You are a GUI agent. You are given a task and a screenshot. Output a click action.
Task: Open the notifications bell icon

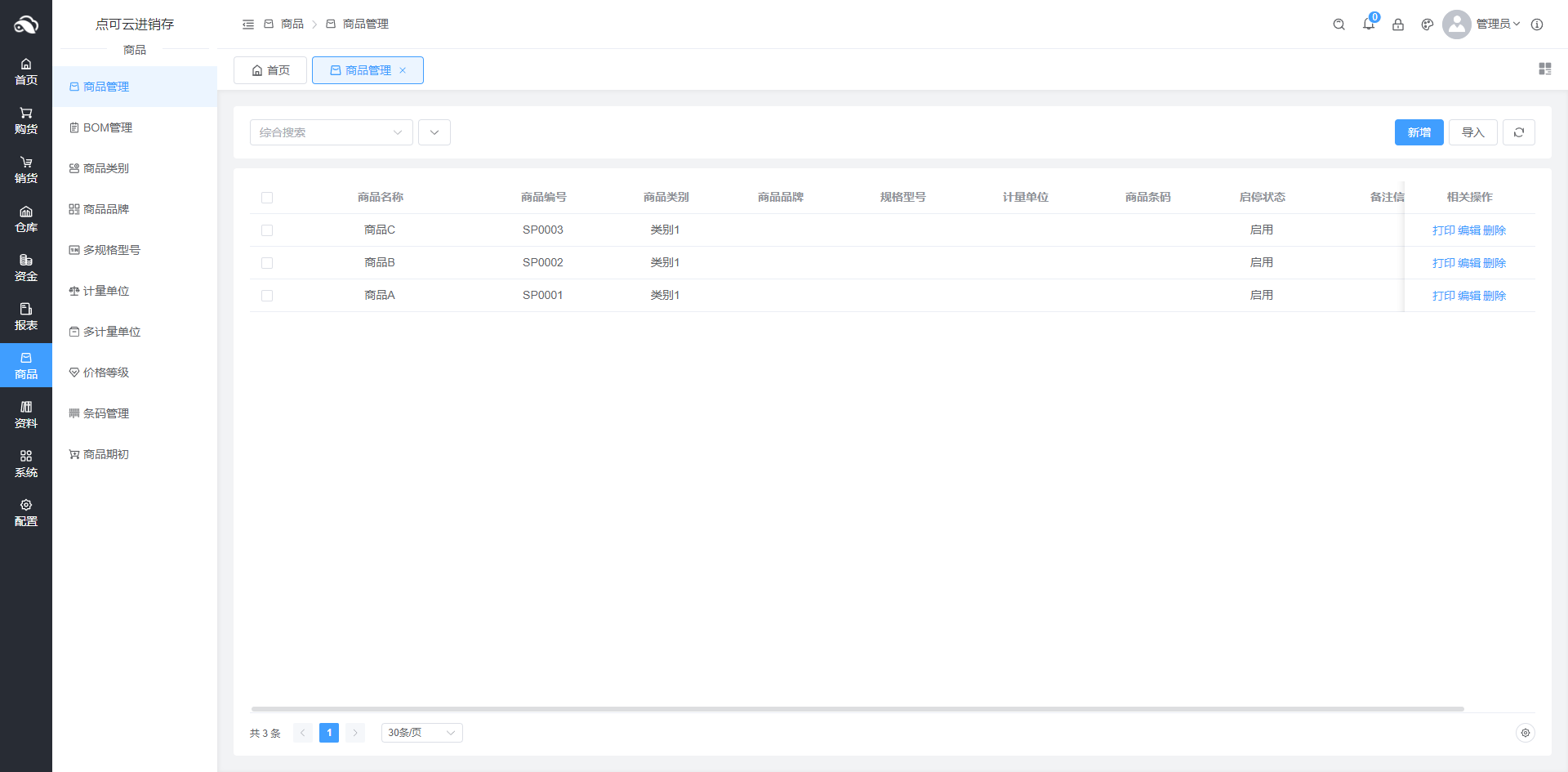1369,25
